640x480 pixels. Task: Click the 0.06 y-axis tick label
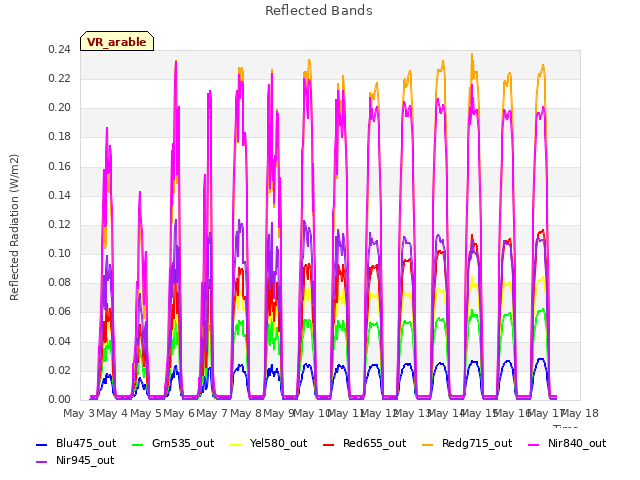(x=60, y=312)
